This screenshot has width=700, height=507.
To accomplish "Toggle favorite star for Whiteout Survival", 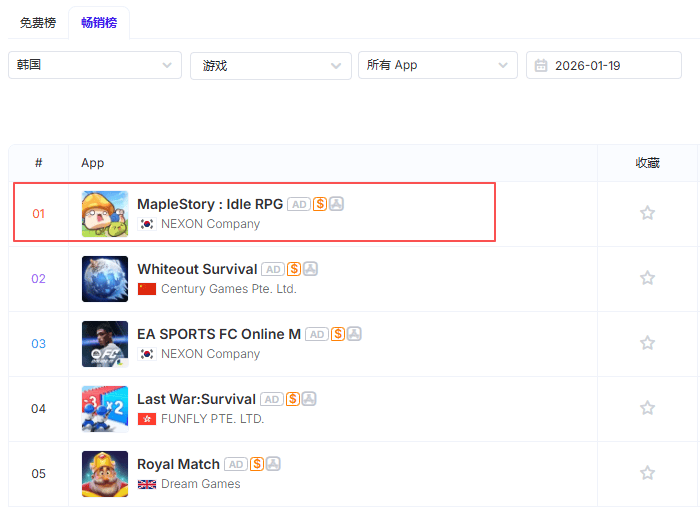I will click(647, 278).
